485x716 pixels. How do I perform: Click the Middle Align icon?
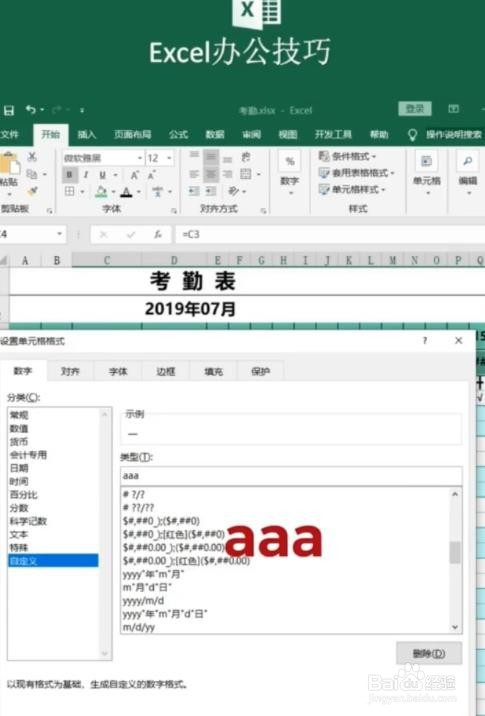click(x=211, y=157)
